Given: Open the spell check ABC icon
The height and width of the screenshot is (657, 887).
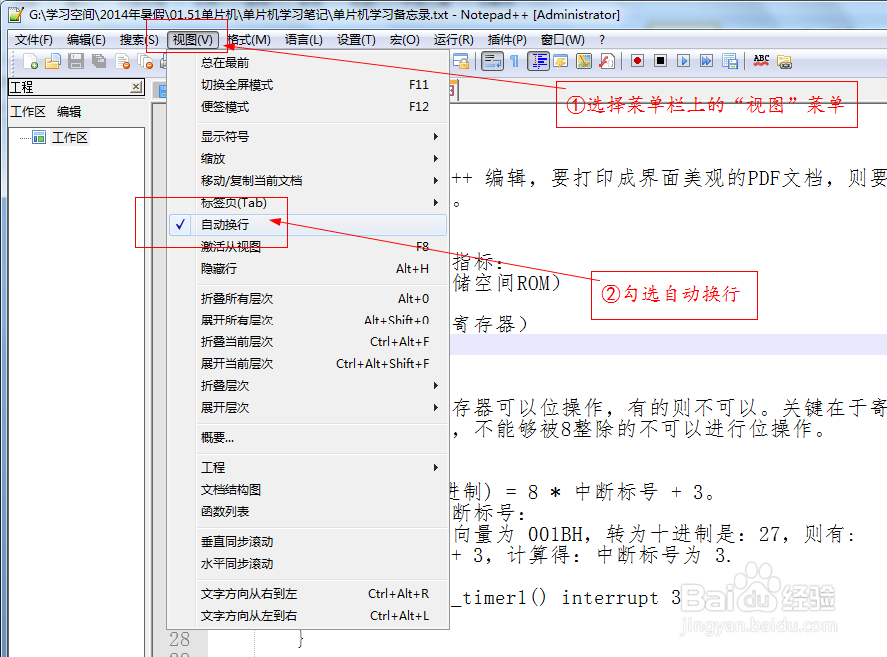Looking at the screenshot, I should click(761, 60).
